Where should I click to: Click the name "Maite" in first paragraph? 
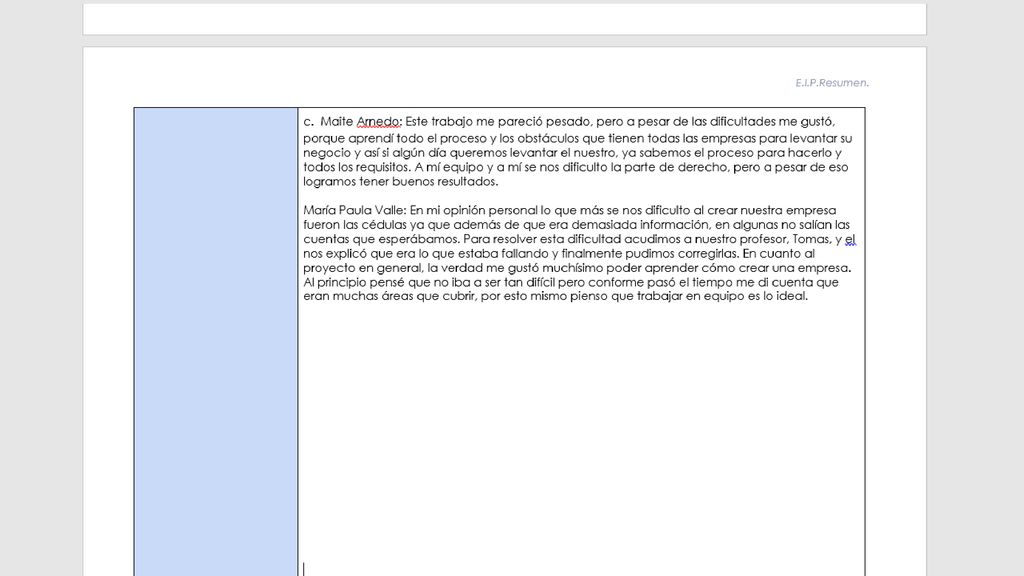(x=336, y=121)
